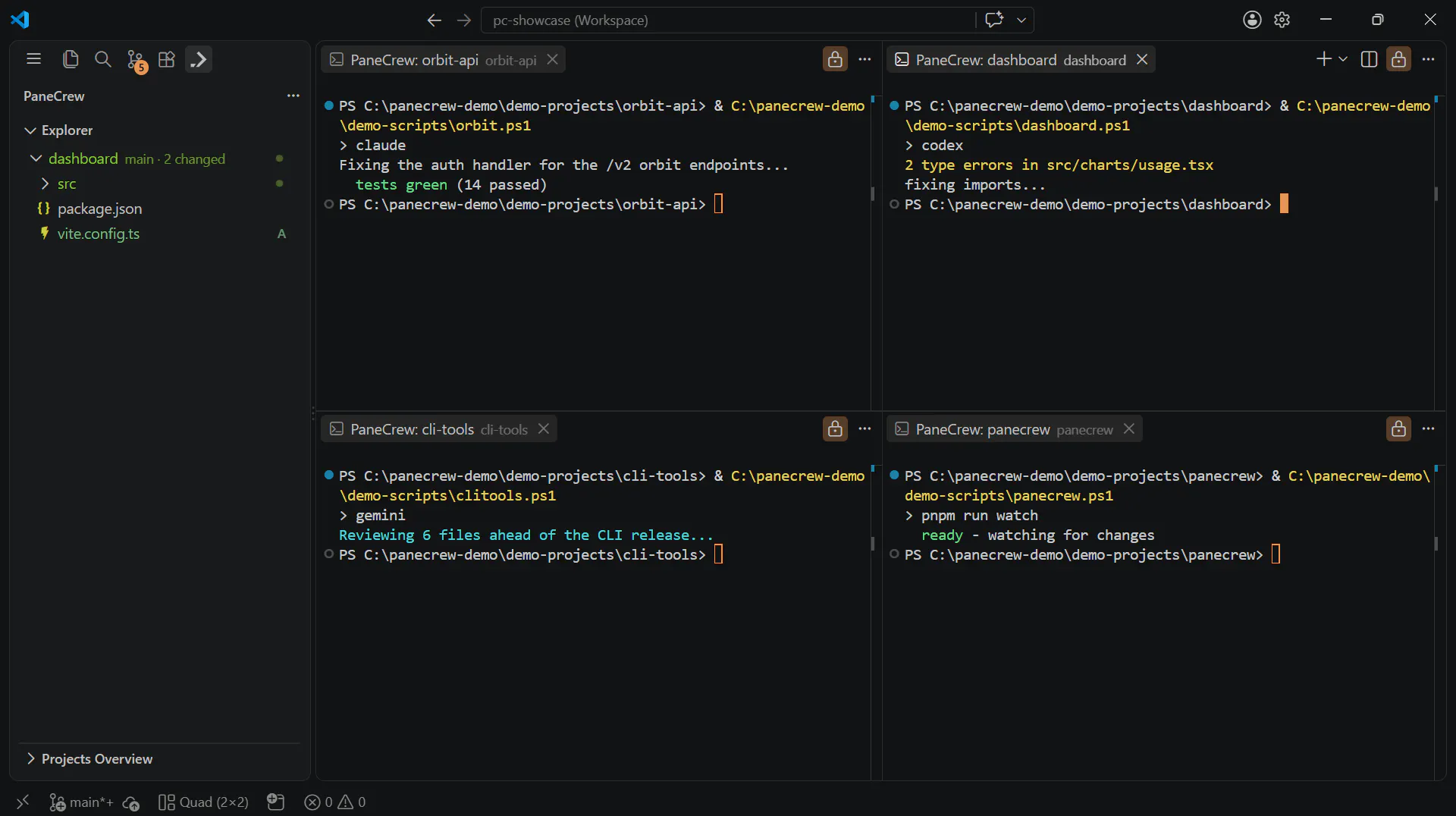Open the chat icon in title bar
The width and height of the screenshot is (1456, 816).
click(993, 20)
